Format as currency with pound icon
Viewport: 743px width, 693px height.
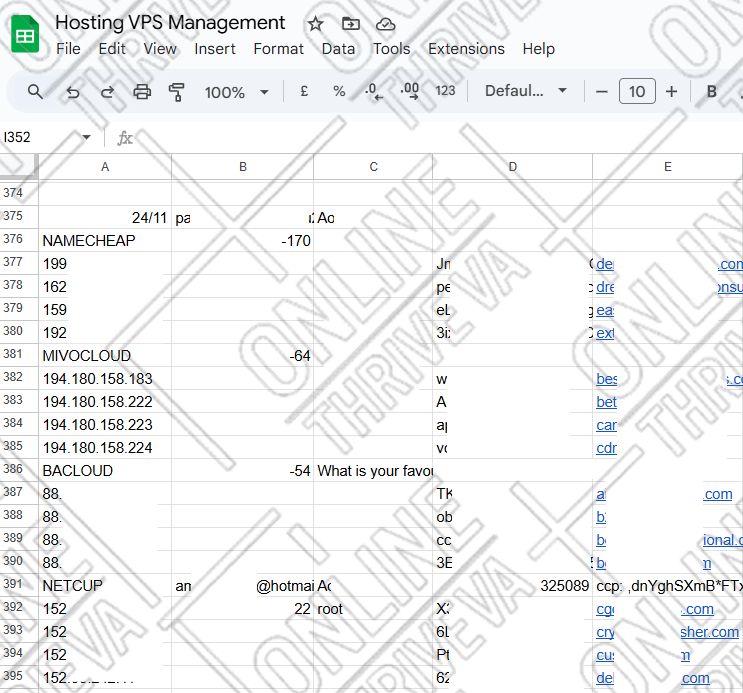[x=304, y=91]
